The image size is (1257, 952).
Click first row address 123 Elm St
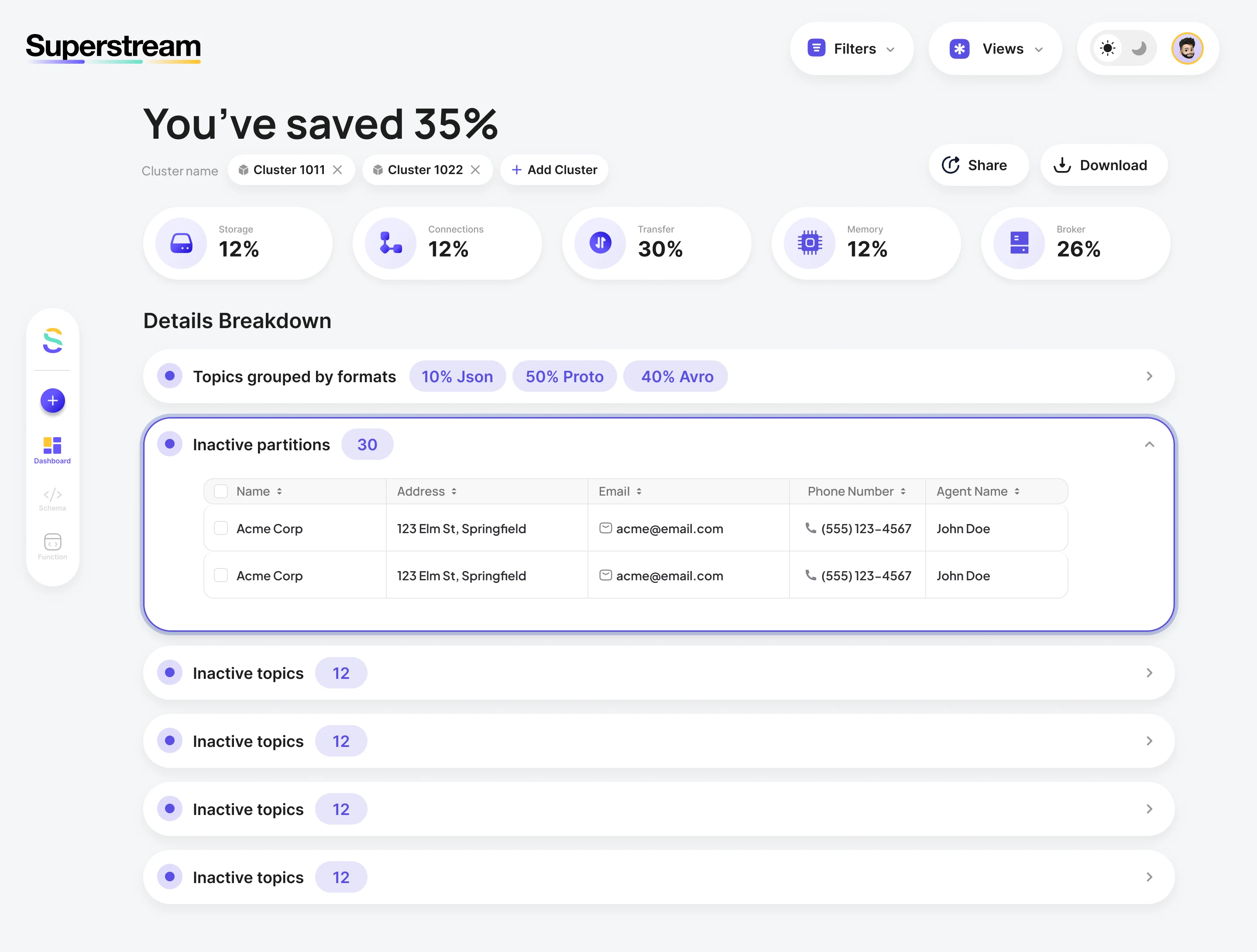461,529
